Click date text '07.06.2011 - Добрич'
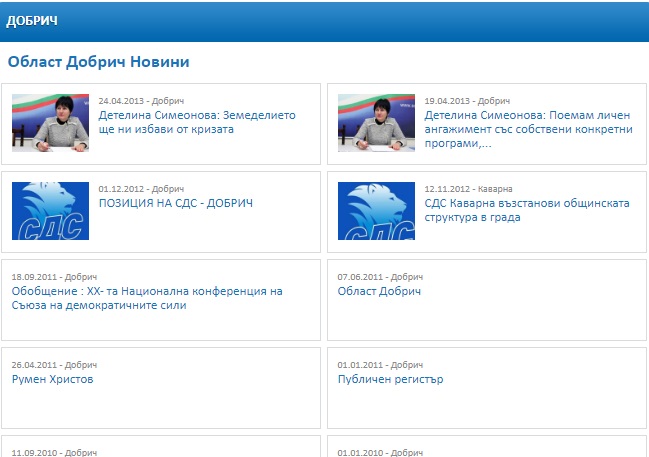Viewport: 649px width, 457px height. [380, 277]
